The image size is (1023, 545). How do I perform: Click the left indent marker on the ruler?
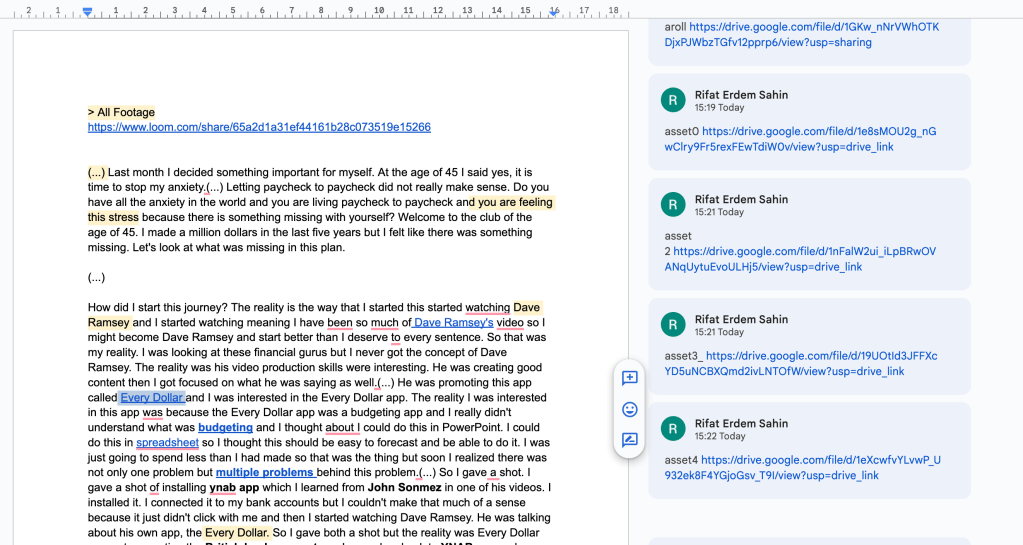click(x=87, y=12)
